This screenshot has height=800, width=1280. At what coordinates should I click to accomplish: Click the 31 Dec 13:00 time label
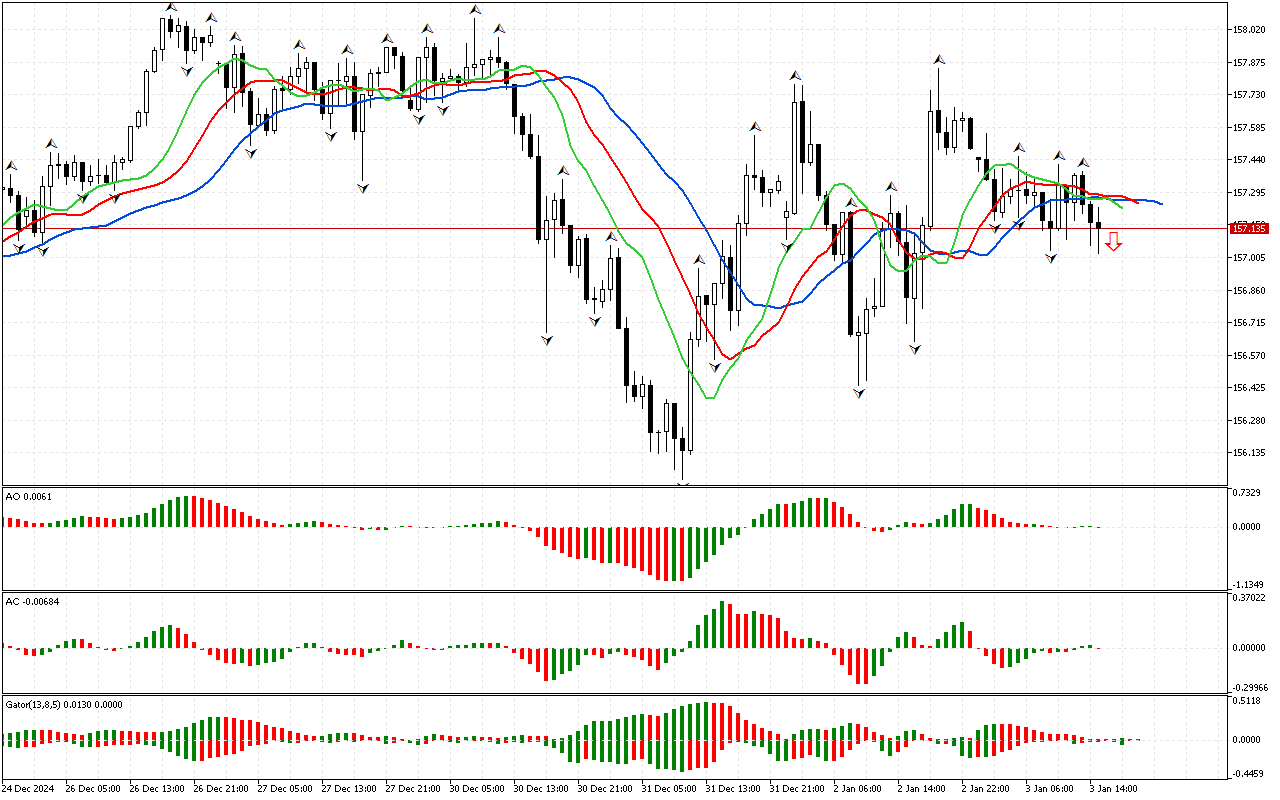733,789
